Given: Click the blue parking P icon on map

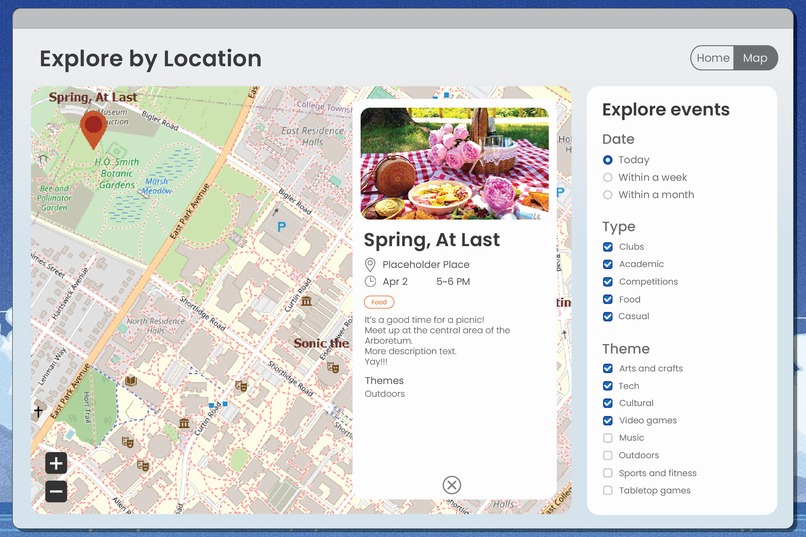Looking at the screenshot, I should click(x=281, y=227).
